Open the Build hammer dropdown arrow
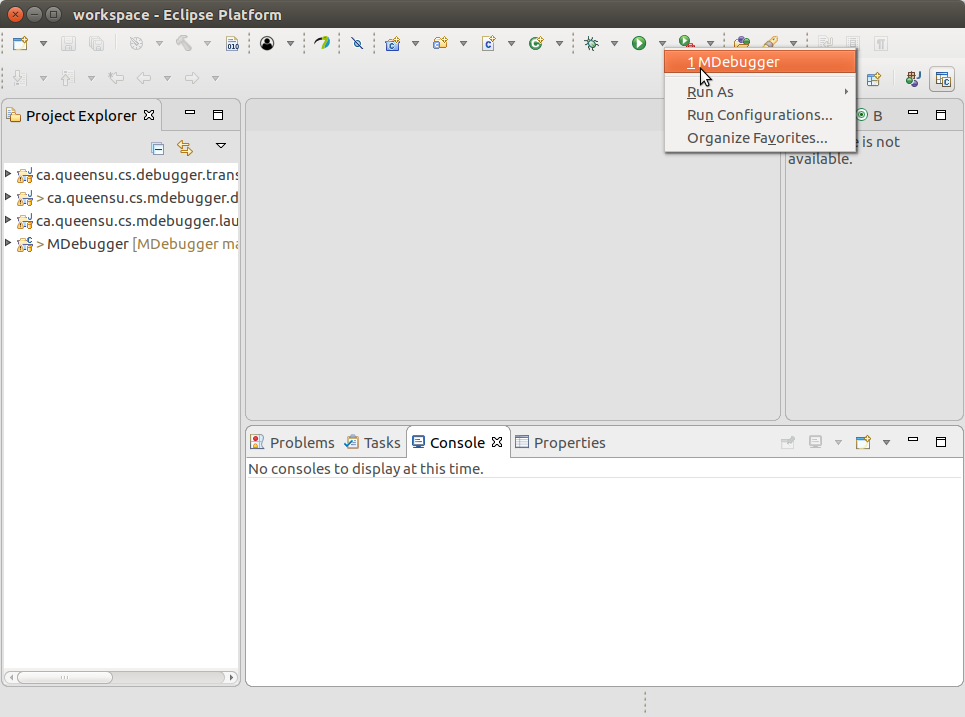 [207, 43]
